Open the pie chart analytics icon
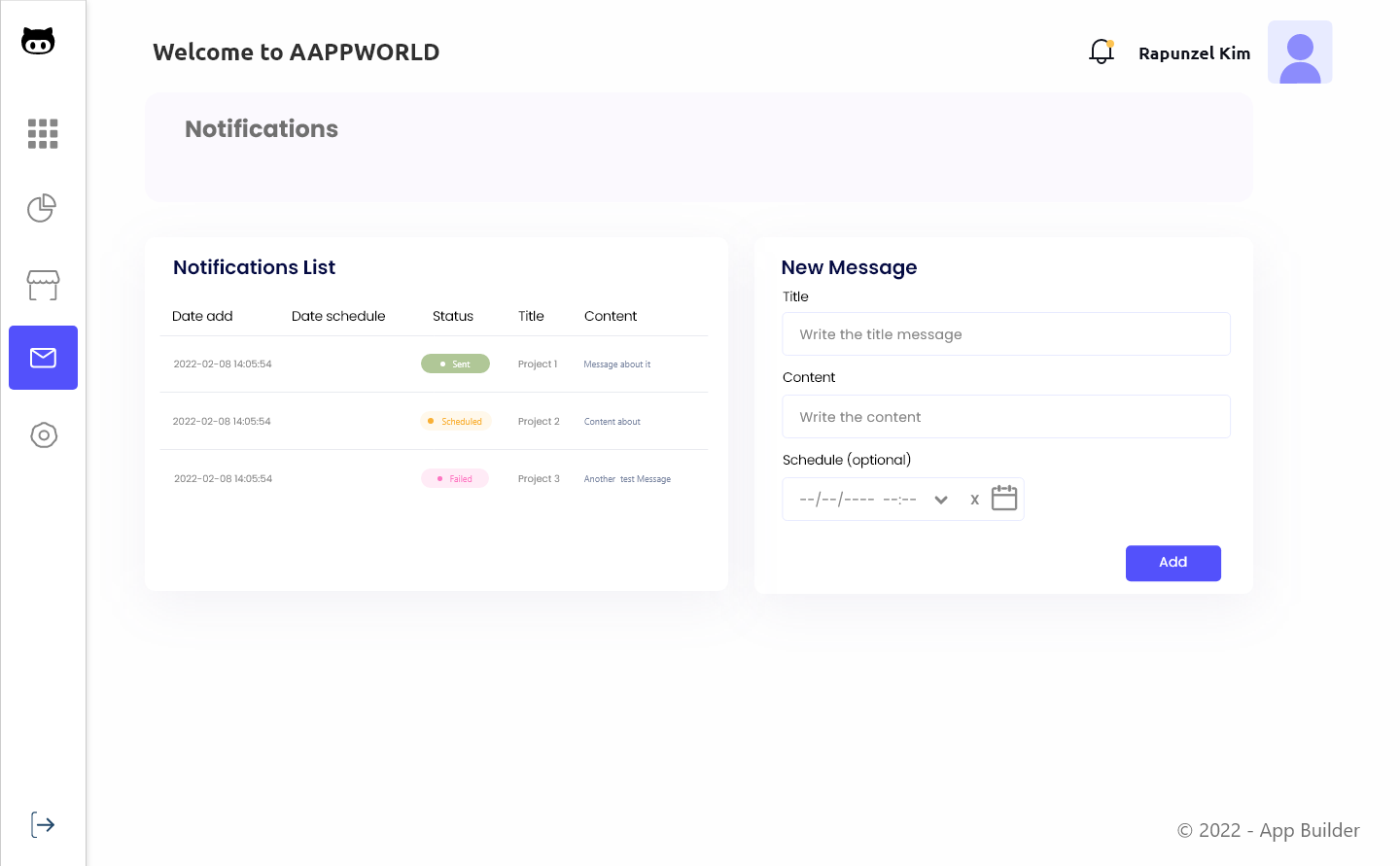1400x866 pixels. click(x=42, y=208)
